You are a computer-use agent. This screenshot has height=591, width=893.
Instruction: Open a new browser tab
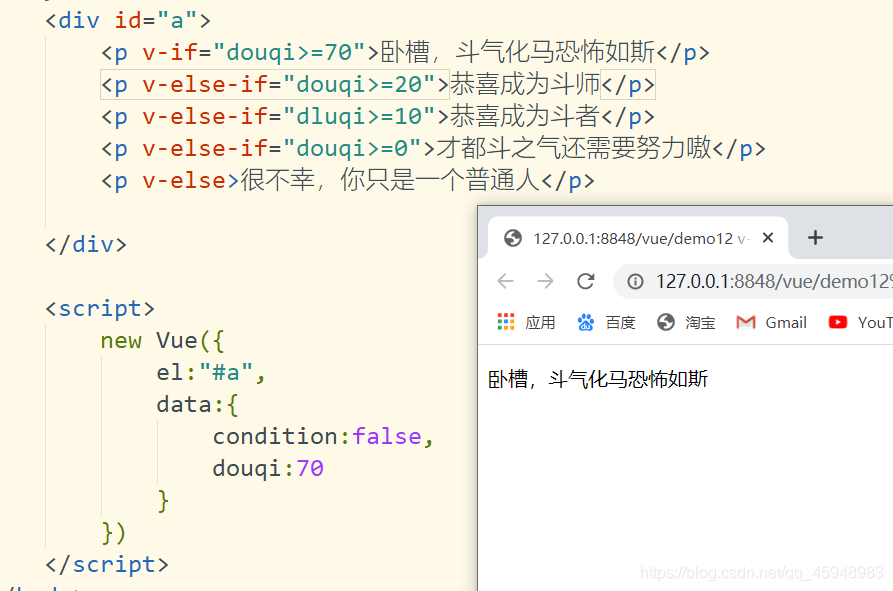tap(815, 237)
